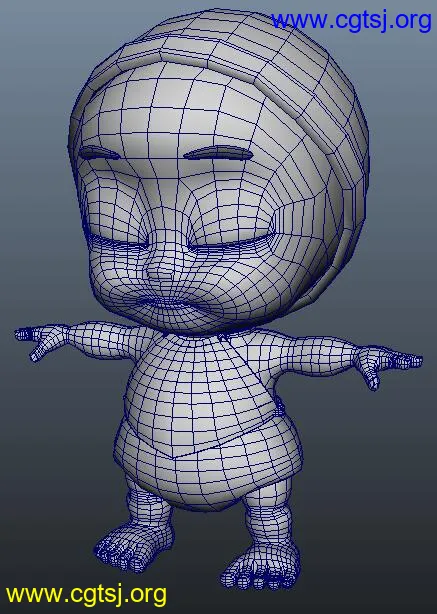The image size is (437, 614).
Task: Pick the foot with toes on the viewer's left
Action: (x=131, y=544)
